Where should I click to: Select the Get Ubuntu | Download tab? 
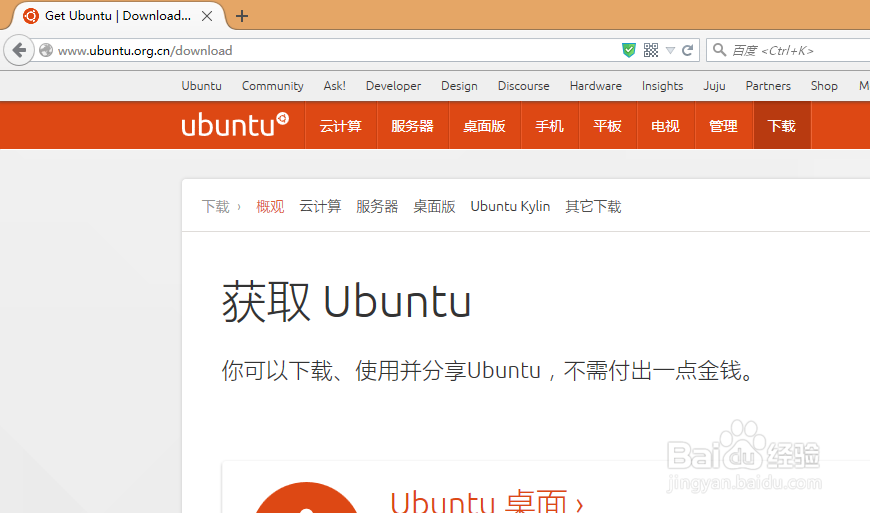pyautogui.click(x=118, y=16)
